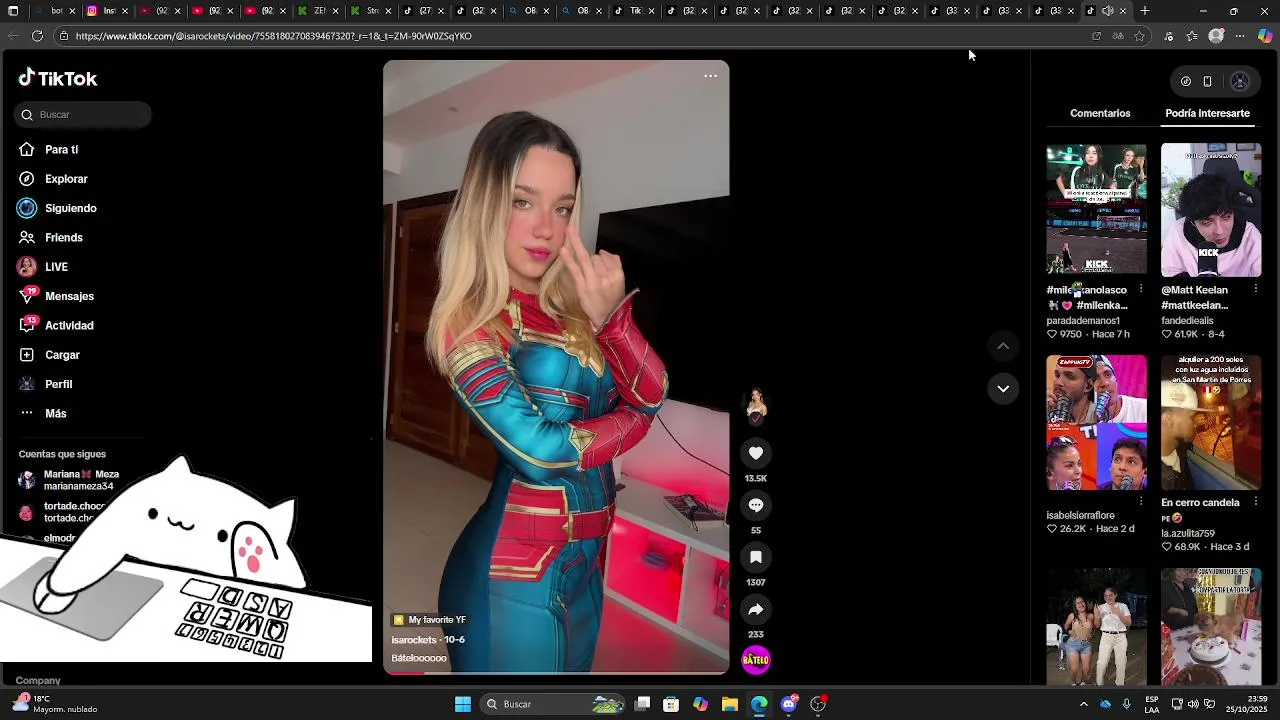
Task: Go back with the browser back arrow
Action: tap(12, 36)
